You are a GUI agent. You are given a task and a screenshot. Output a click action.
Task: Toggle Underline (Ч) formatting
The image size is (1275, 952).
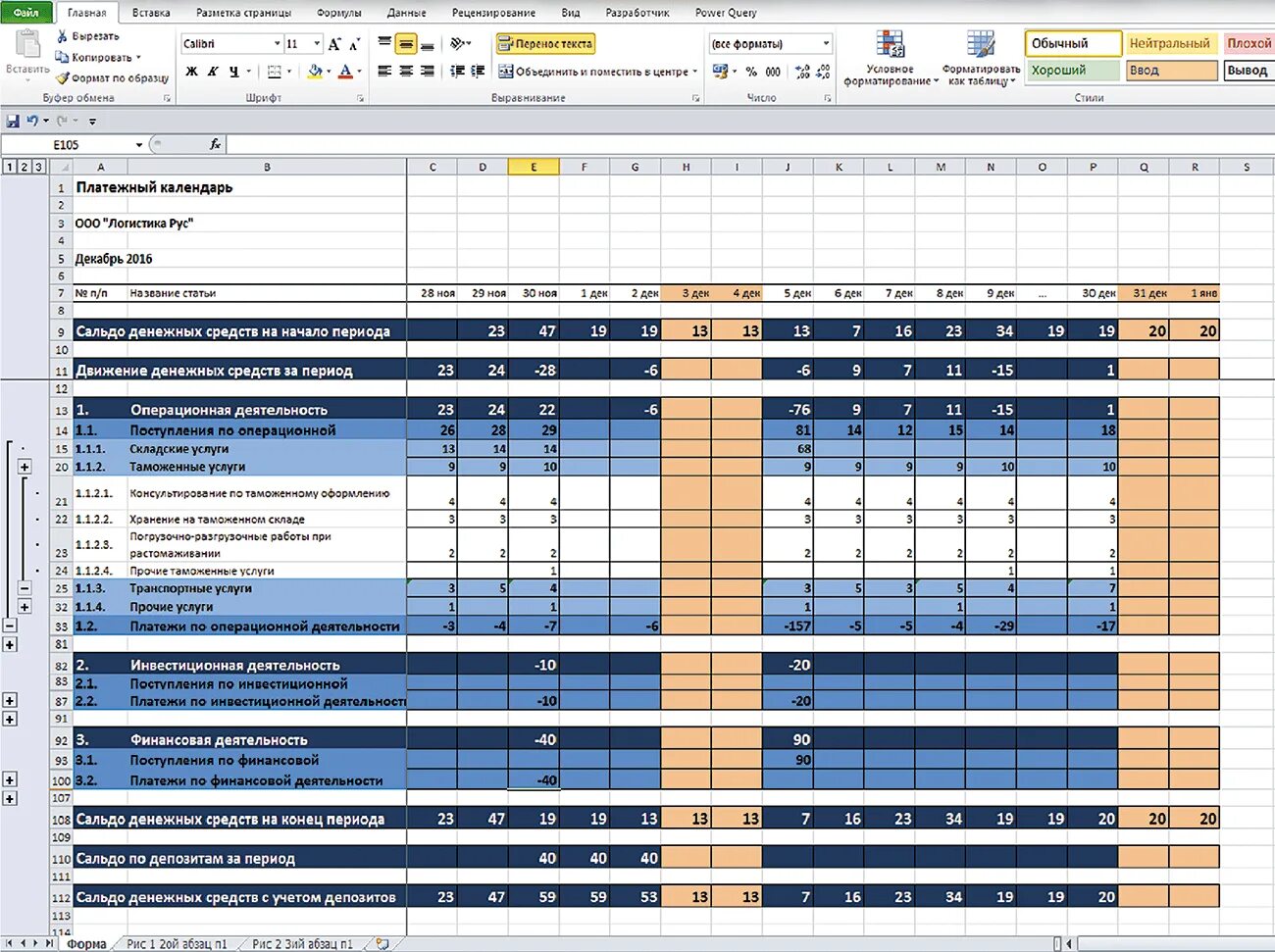click(233, 72)
